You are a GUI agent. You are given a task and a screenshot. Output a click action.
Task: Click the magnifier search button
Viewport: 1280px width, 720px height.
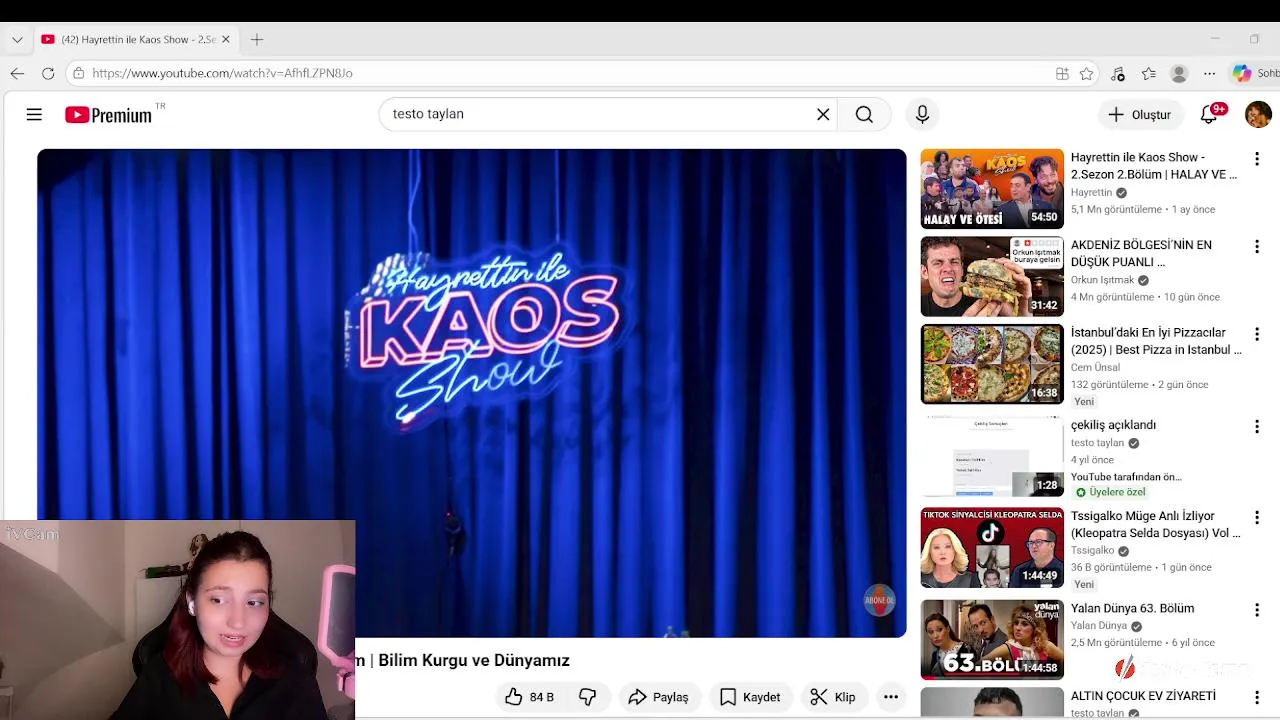864,114
